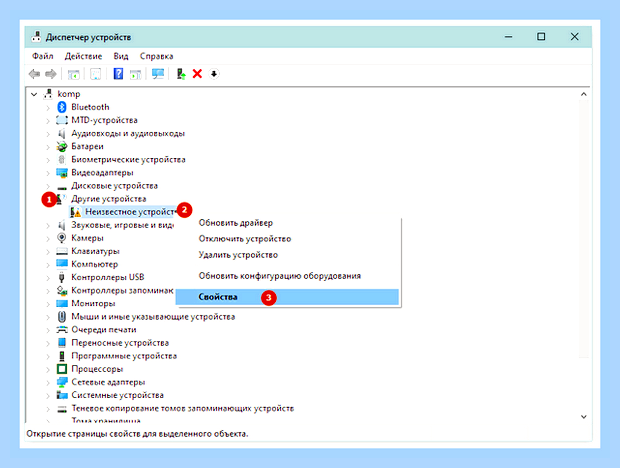Select the Теневое копирование томов row
This screenshot has width=620, height=468.
pyautogui.click(x=183, y=408)
